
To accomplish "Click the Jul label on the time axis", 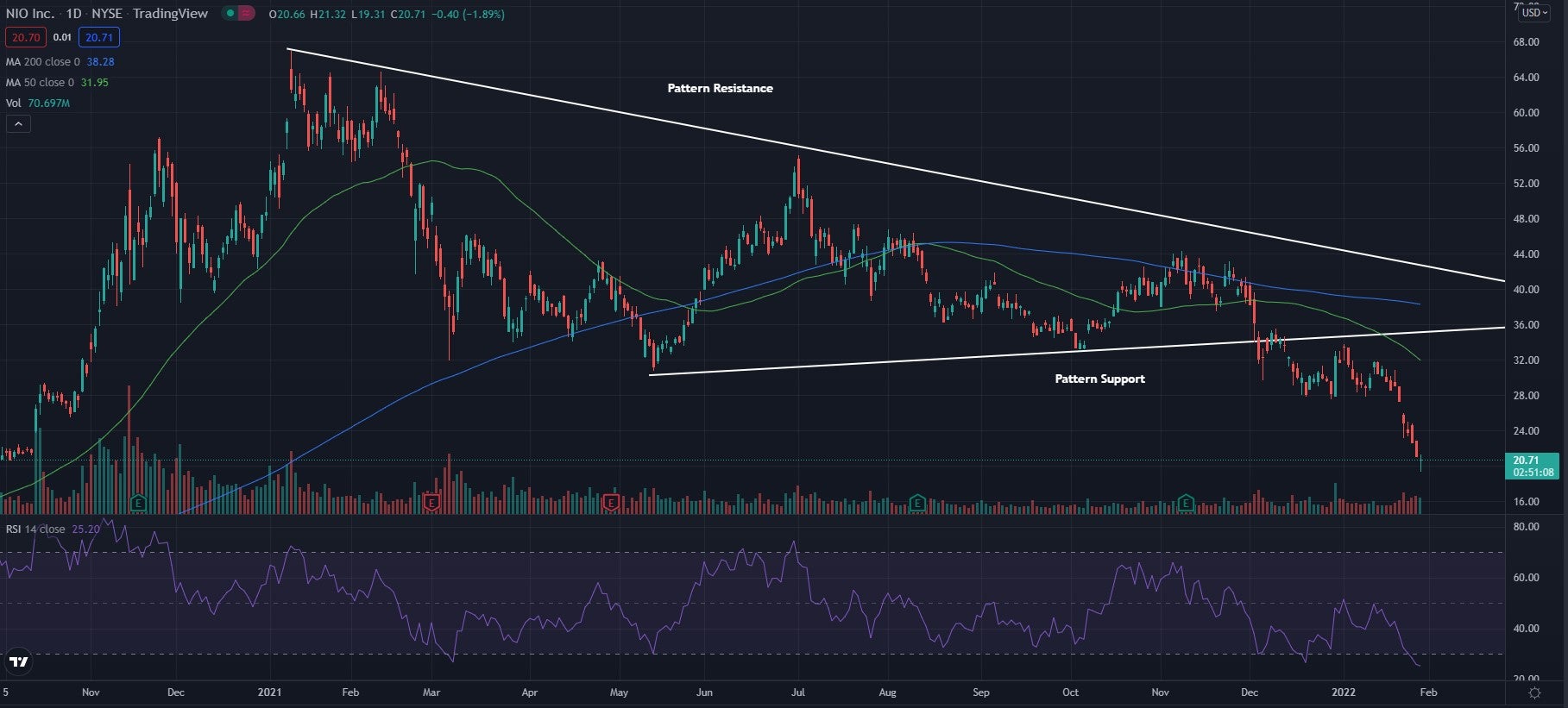I will (x=798, y=692).
